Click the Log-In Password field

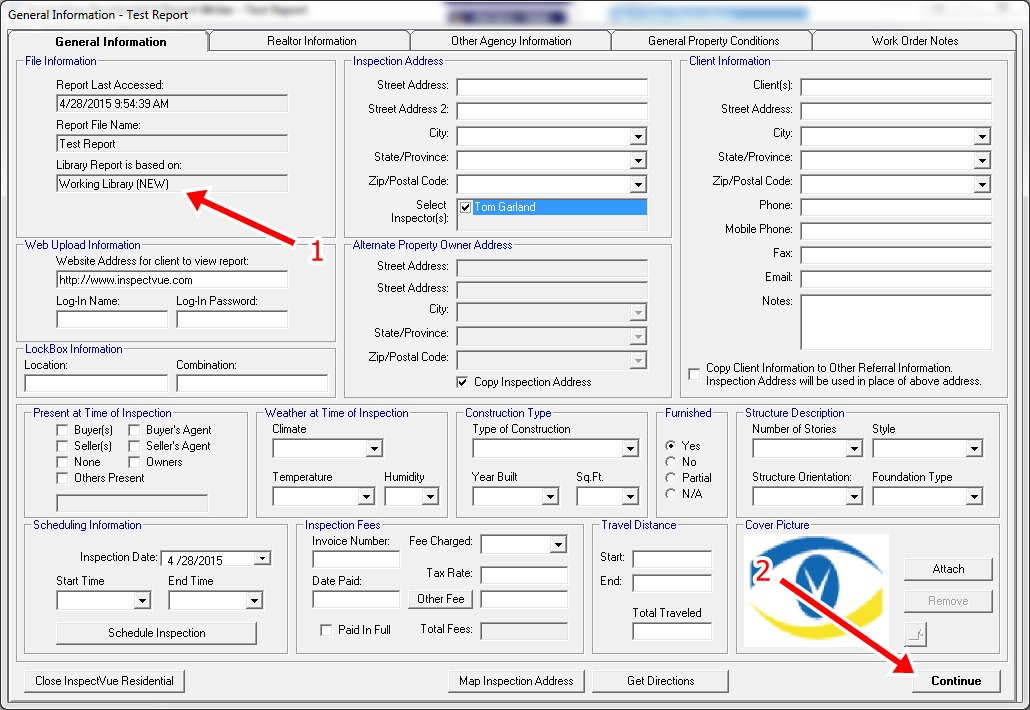pyautogui.click(x=232, y=320)
